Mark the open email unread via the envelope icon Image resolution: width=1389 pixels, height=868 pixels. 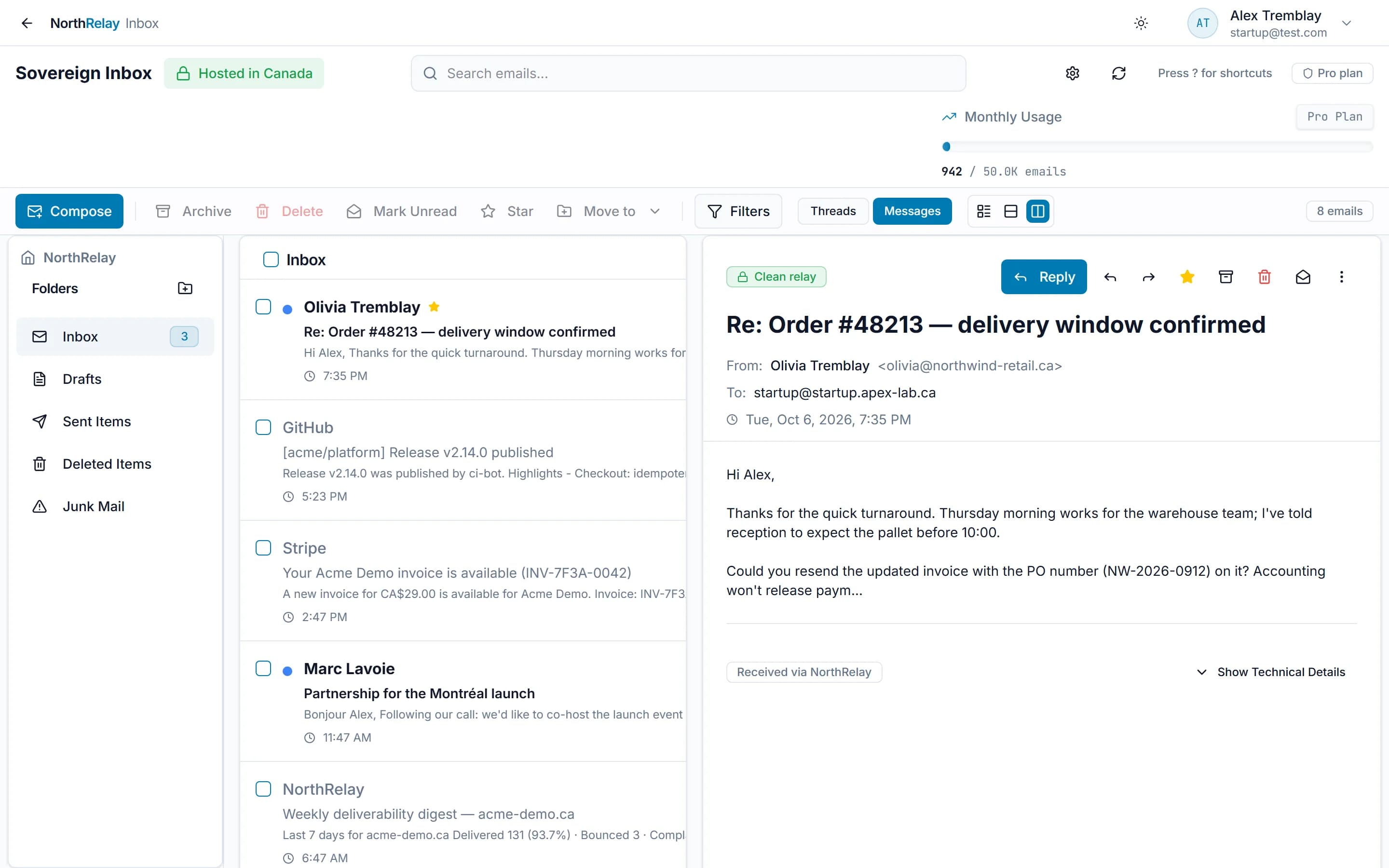point(1303,277)
